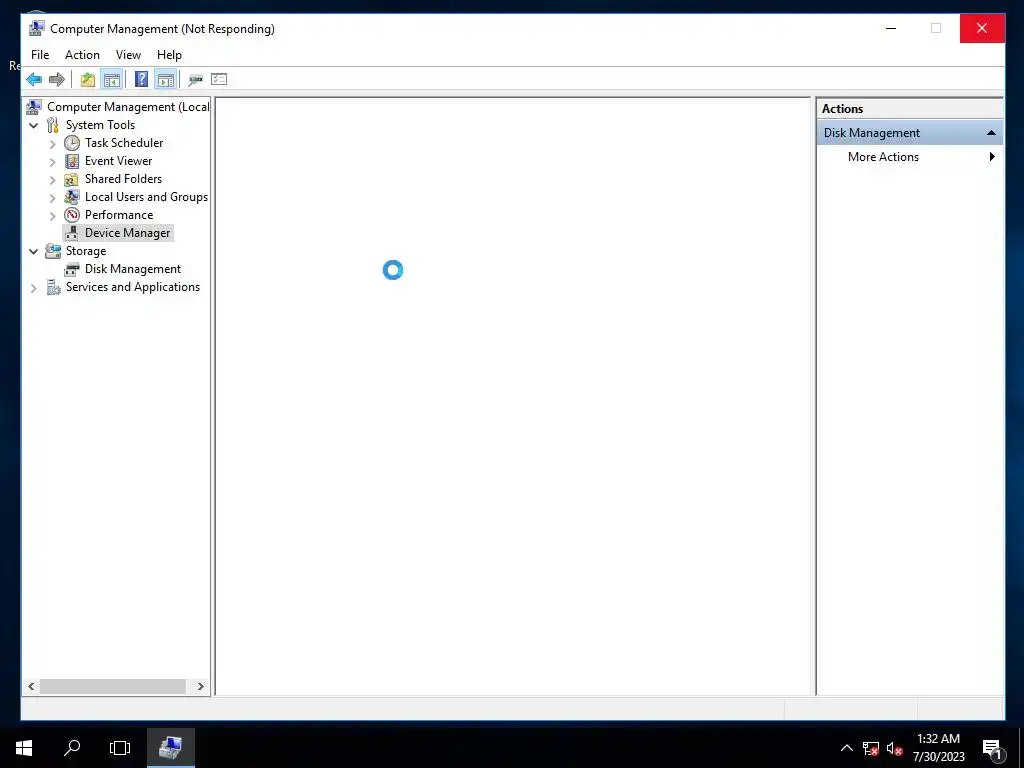Select Local Users and Groups

[x=146, y=197]
